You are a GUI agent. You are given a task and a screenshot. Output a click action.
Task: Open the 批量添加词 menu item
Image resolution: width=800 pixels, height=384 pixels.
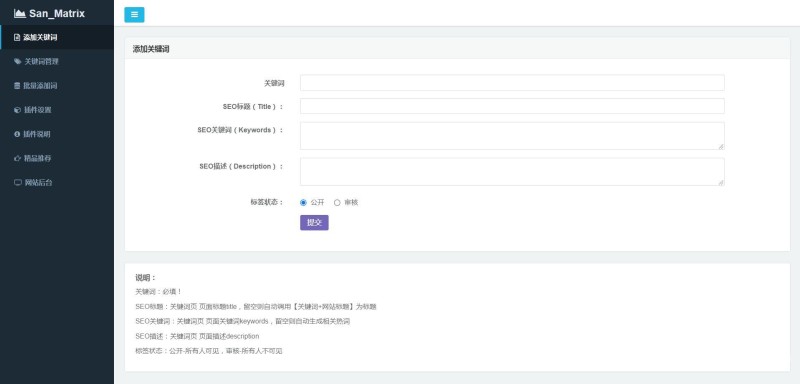pos(57,86)
